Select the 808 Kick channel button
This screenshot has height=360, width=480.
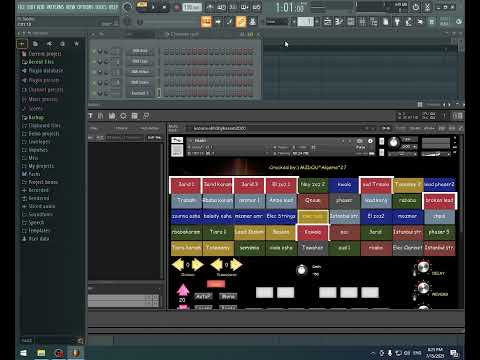click(140, 51)
